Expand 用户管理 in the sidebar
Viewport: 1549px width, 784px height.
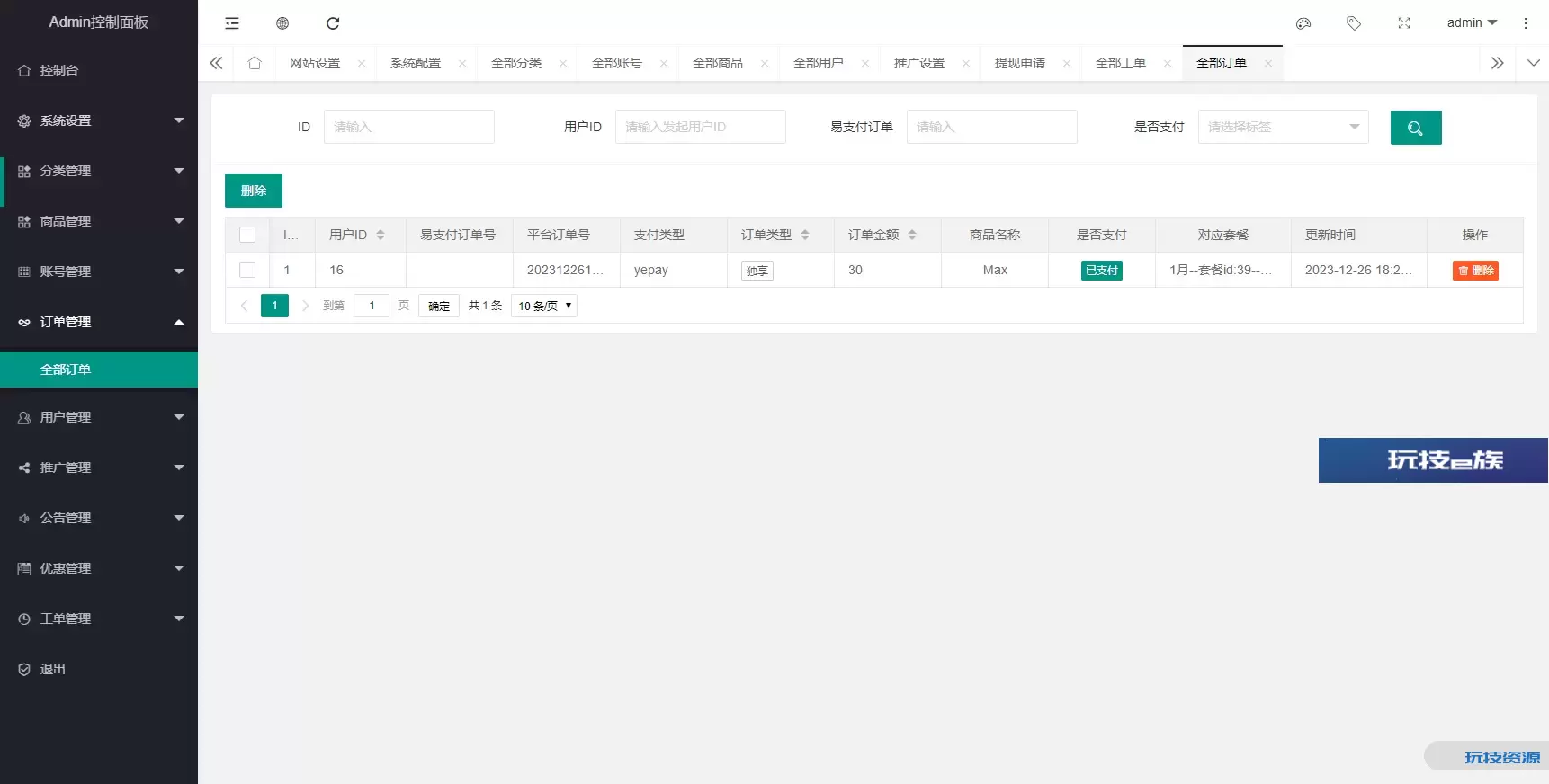(99, 417)
